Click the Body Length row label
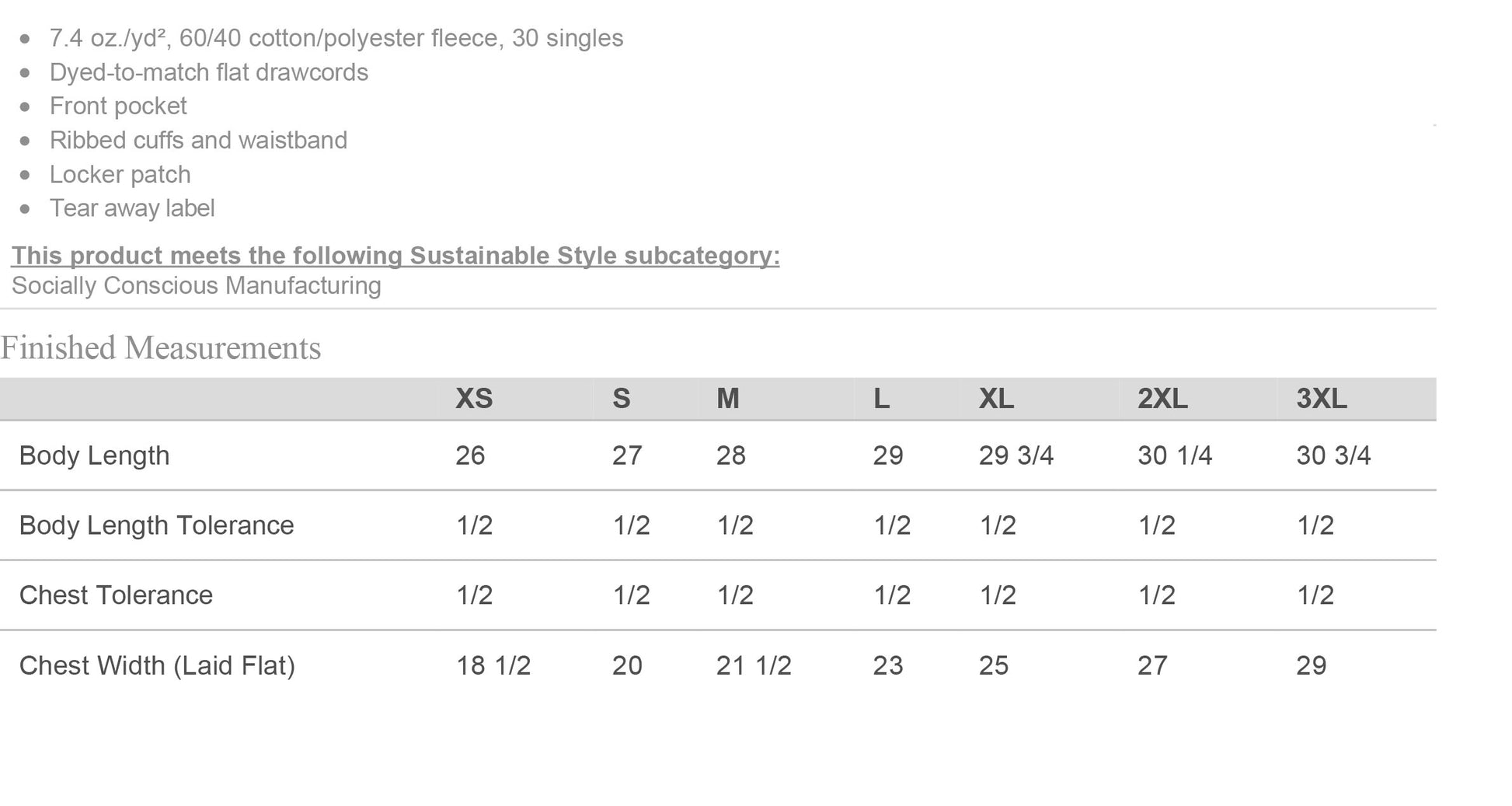This screenshot has width=1512, height=806. click(94, 455)
